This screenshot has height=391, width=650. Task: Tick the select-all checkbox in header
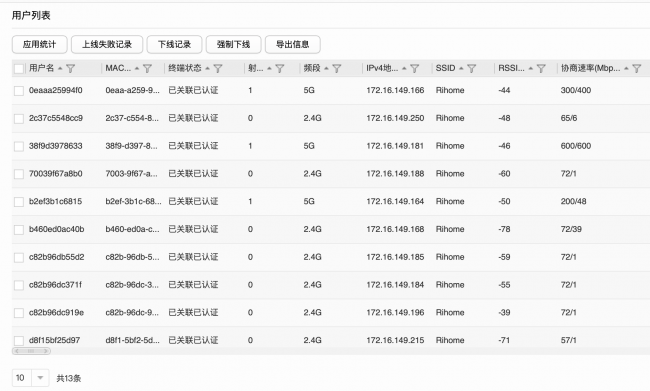[x=19, y=68]
